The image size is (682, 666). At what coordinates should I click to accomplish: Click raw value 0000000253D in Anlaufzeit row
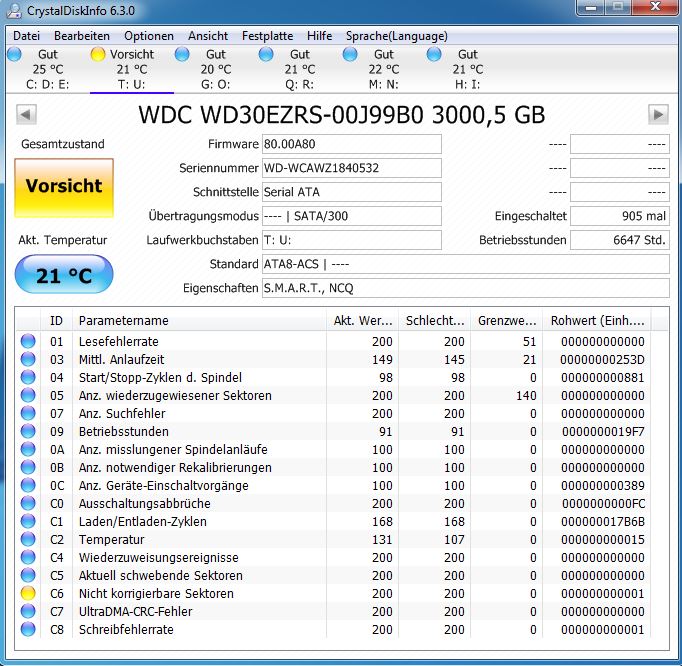click(602, 359)
